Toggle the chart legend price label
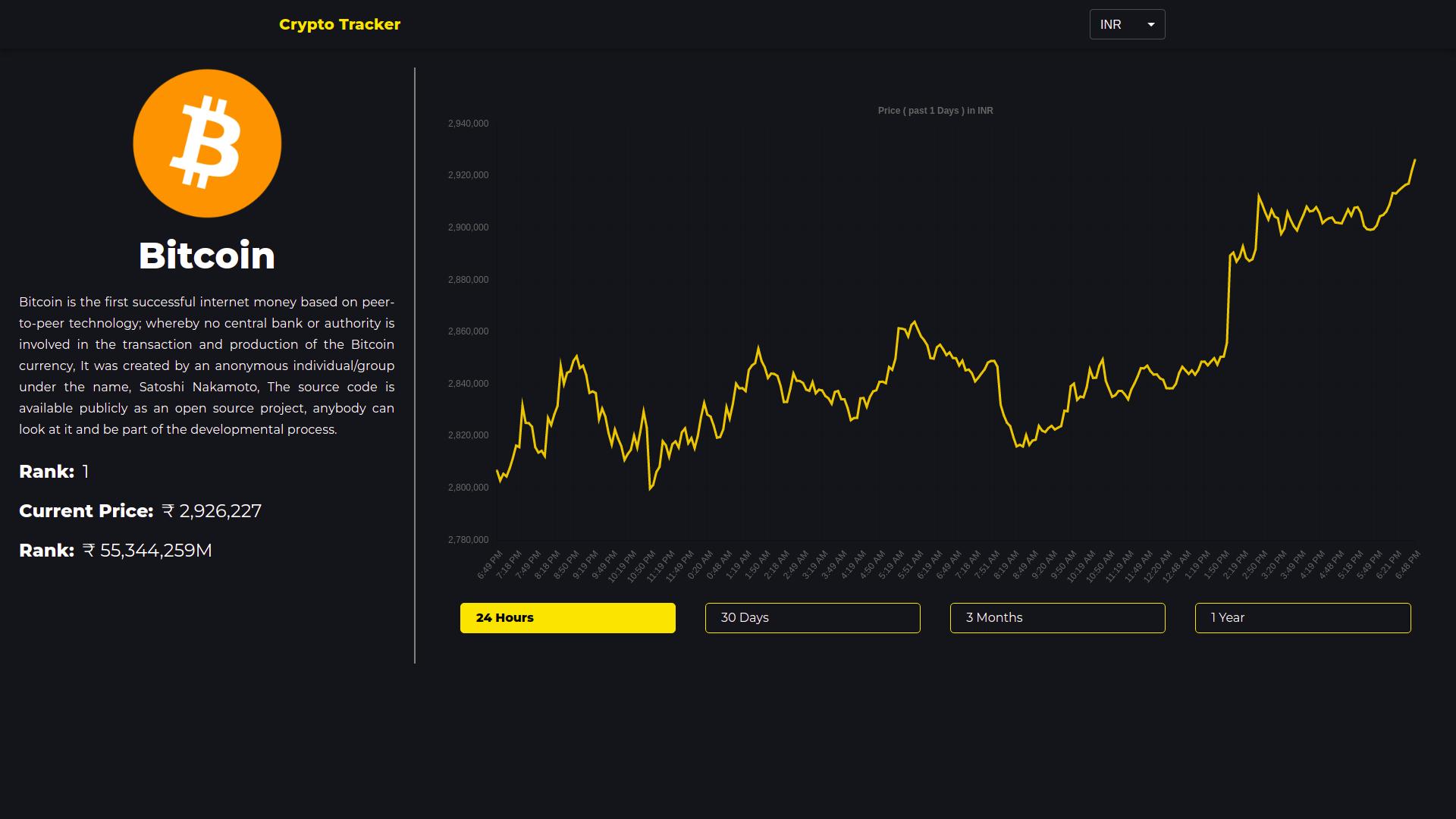Image resolution: width=1456 pixels, height=819 pixels. point(935,111)
